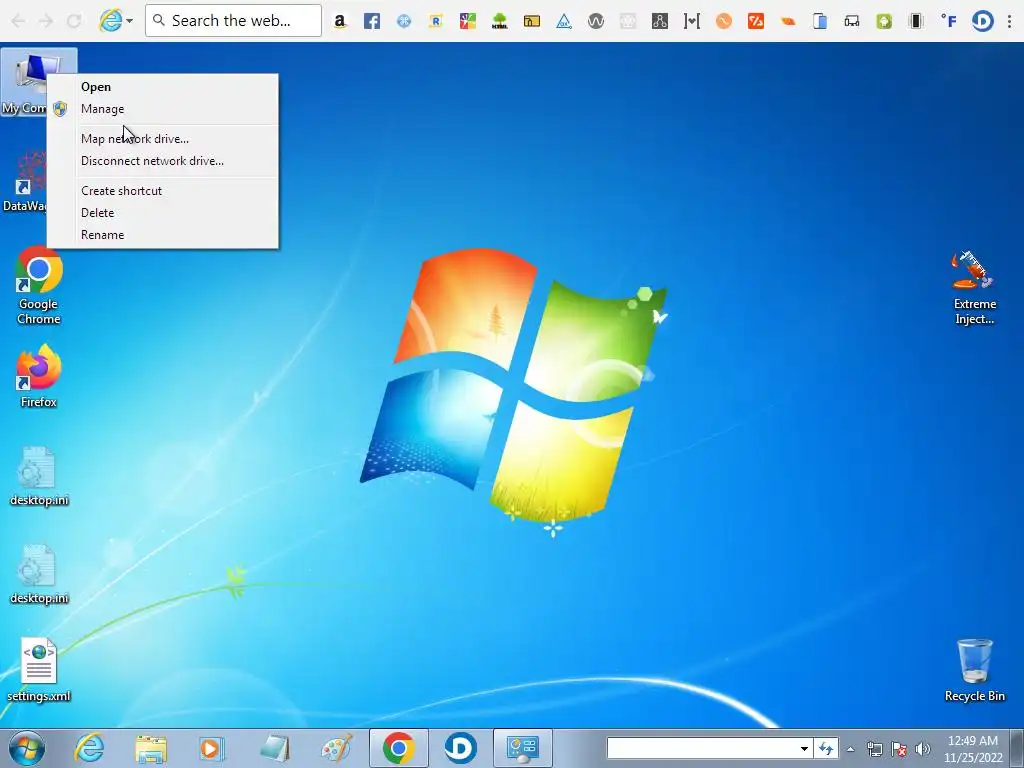Click the Show desktop strip
1024x768 pixels.
[x=1019, y=748]
